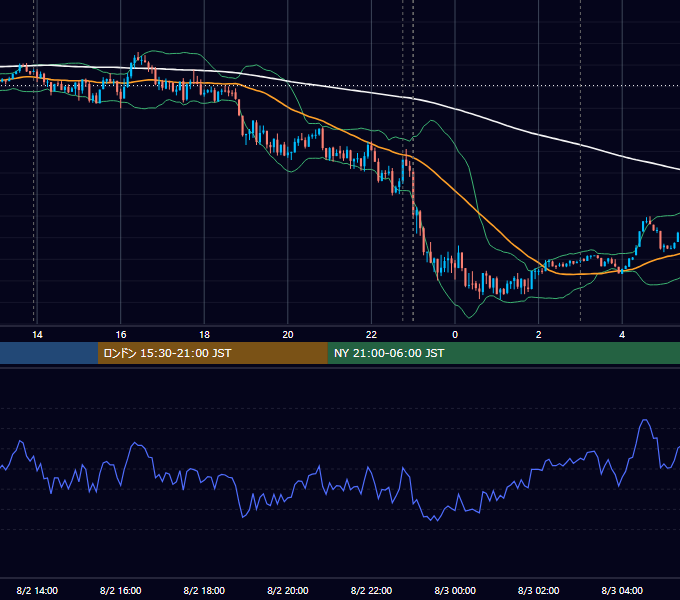Click the 8/3 00:00 label on the lower axis
The width and height of the screenshot is (680, 600).
coord(455,590)
